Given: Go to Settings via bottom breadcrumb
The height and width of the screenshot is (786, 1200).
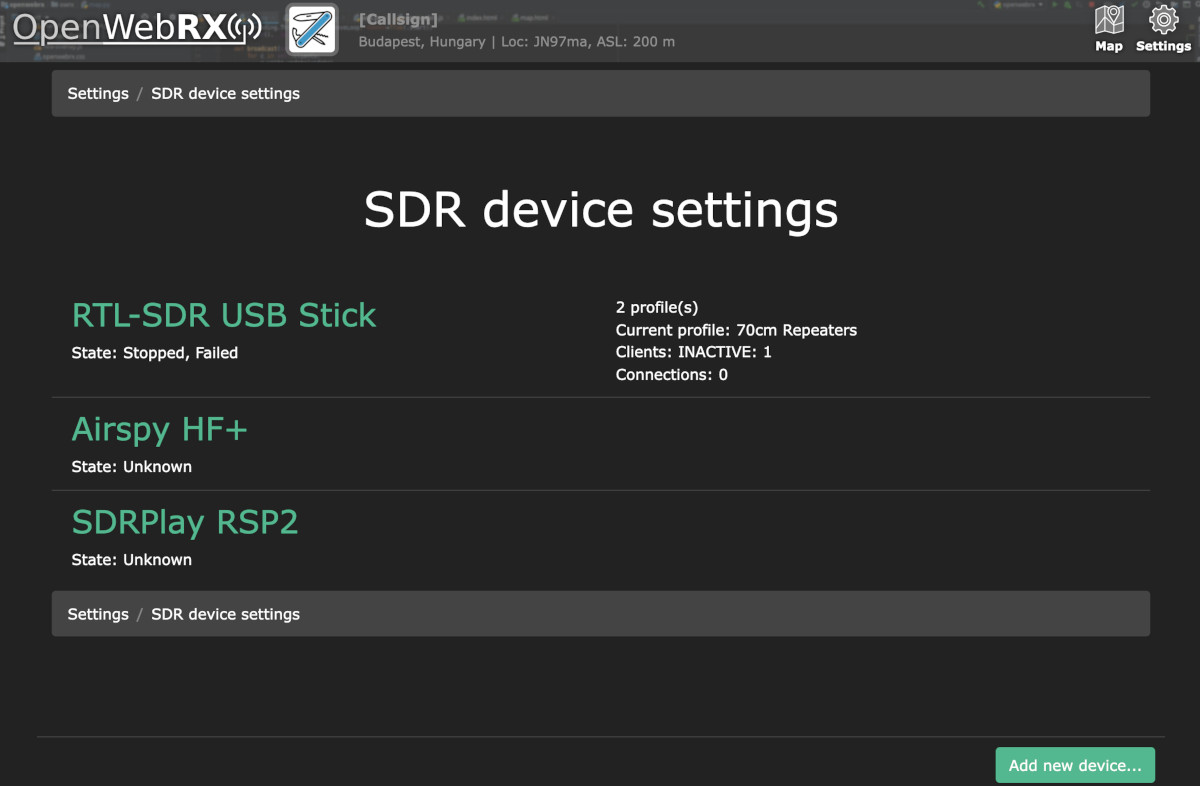Looking at the screenshot, I should point(98,615).
